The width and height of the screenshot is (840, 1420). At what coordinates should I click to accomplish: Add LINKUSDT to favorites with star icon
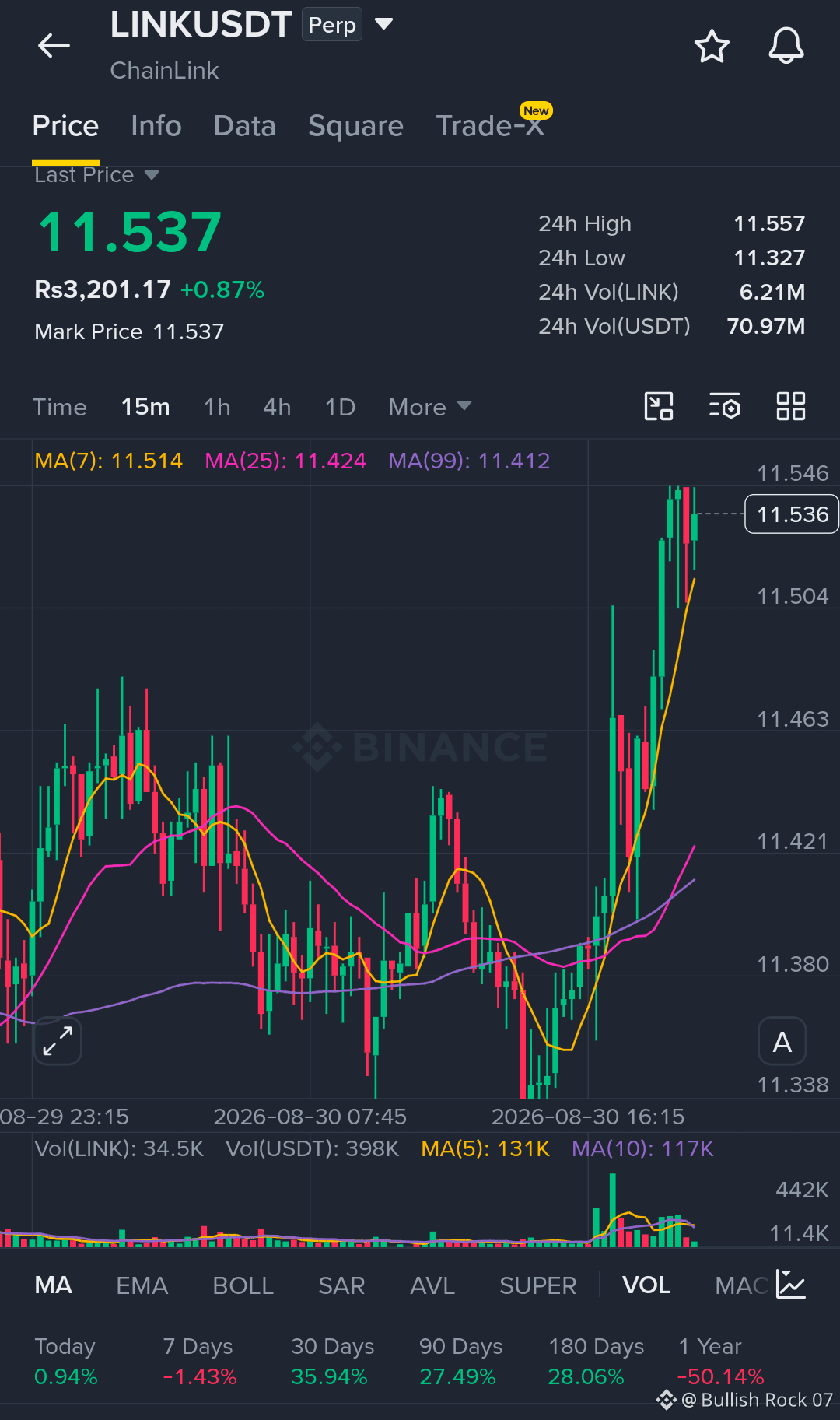pos(712,47)
